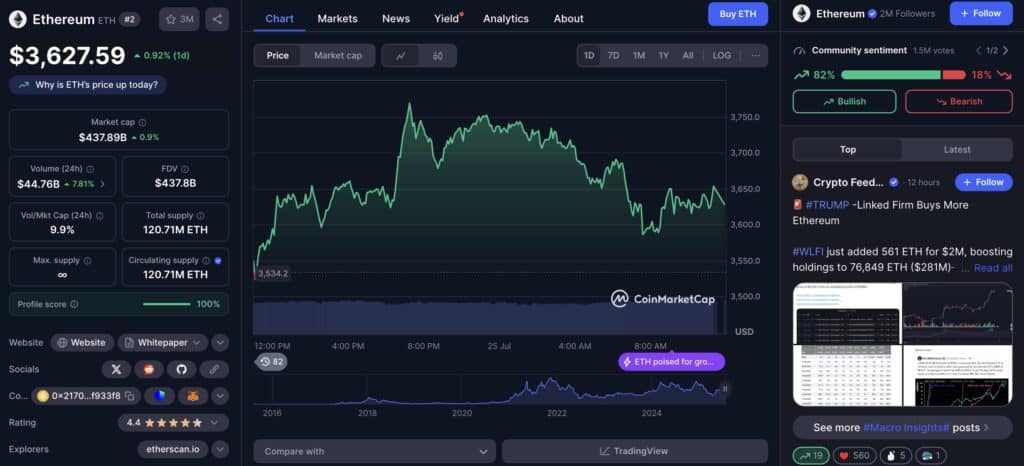
Task: Go to next sentiment page arrow
Action: pos(1005,50)
